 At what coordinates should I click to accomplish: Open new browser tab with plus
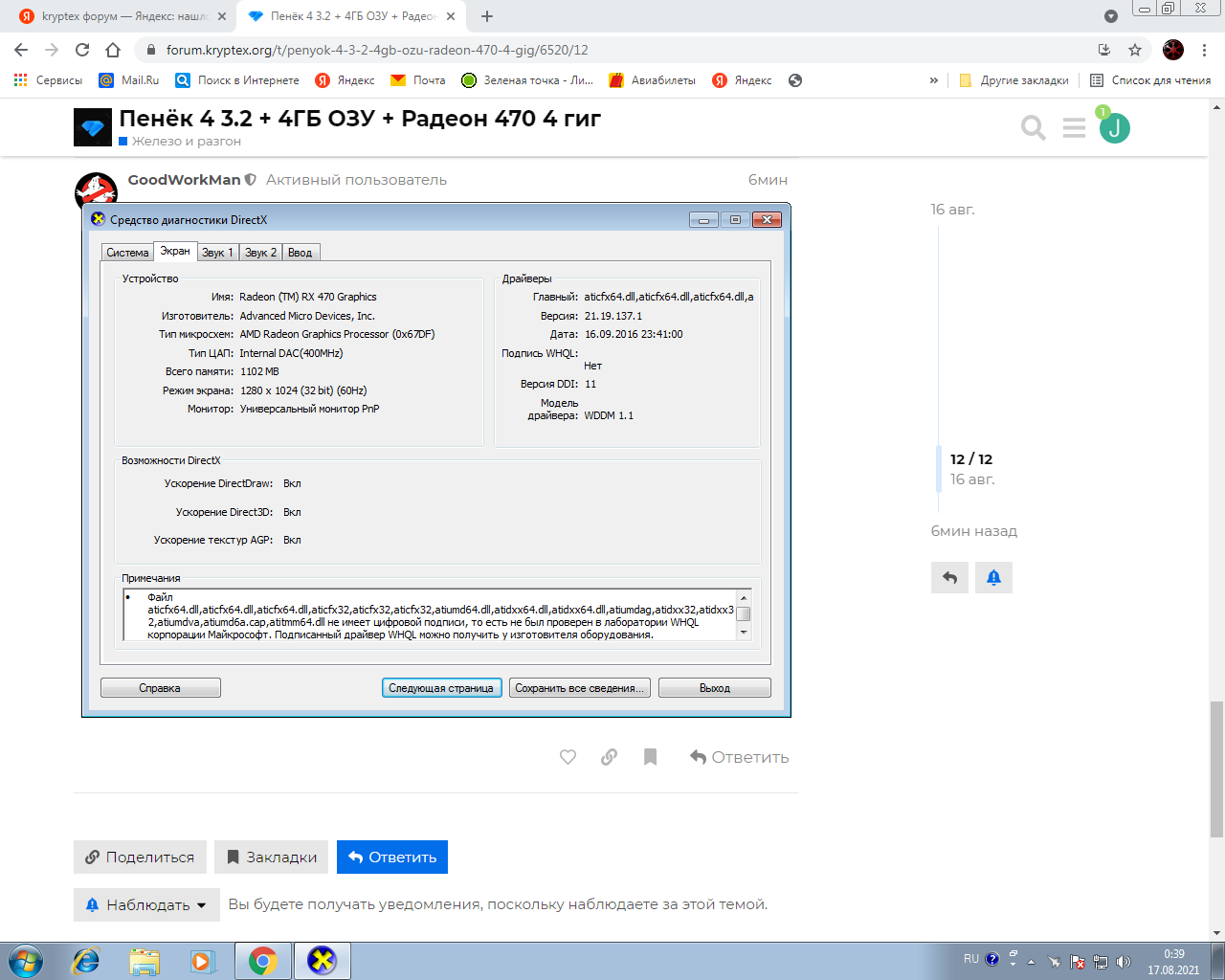(x=487, y=16)
